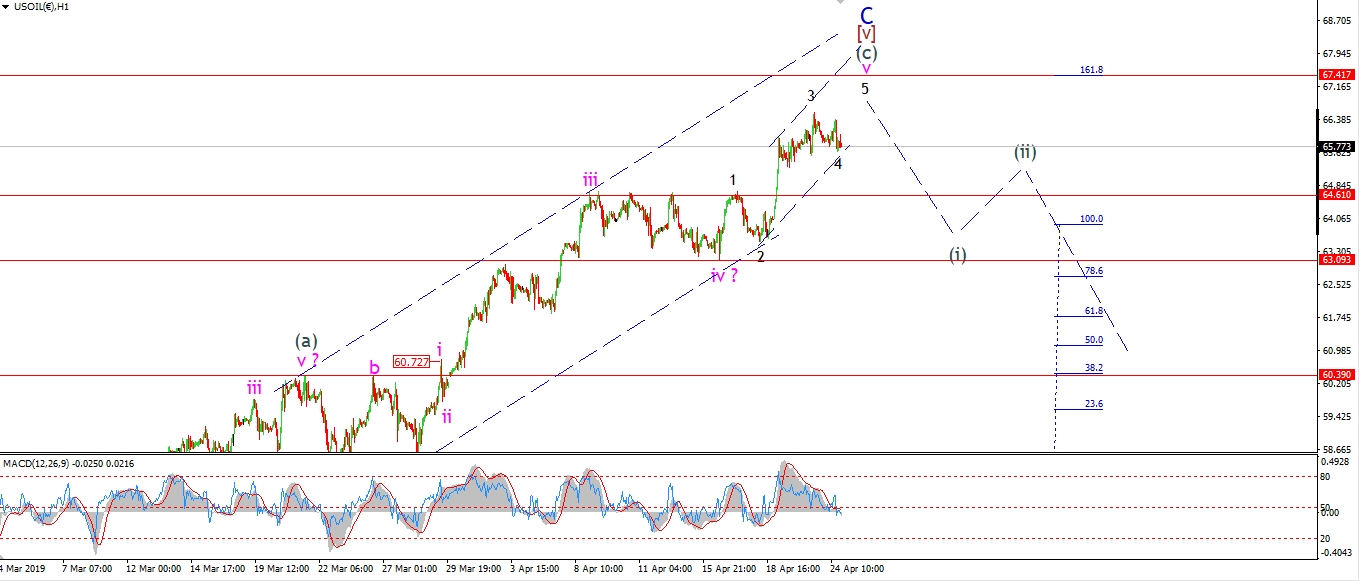The height and width of the screenshot is (582, 1360).
Task: Select the 100.0 Fibonacci retracement level
Action: [1091, 219]
